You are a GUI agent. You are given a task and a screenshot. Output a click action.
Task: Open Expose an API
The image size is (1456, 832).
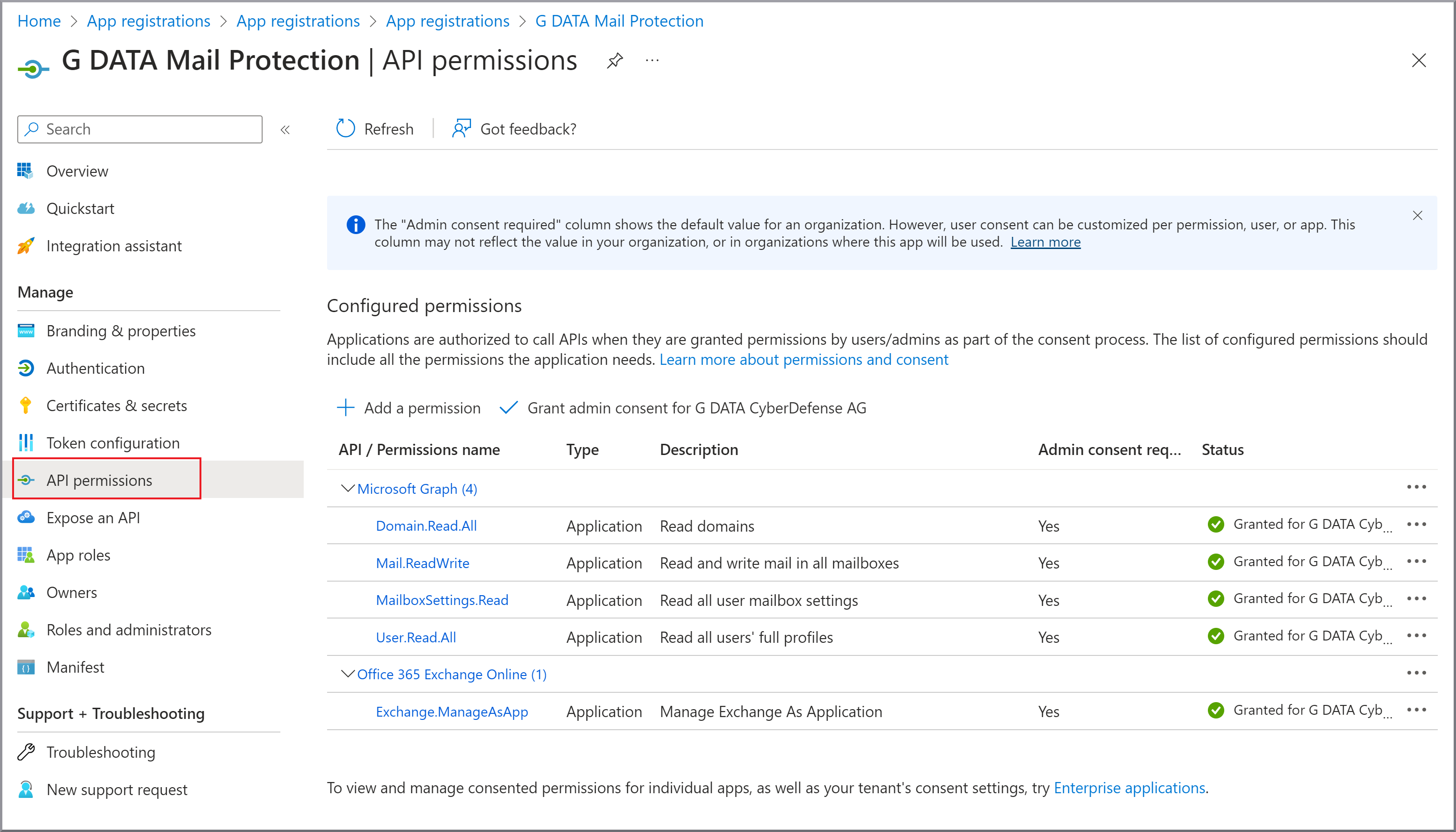tap(93, 518)
